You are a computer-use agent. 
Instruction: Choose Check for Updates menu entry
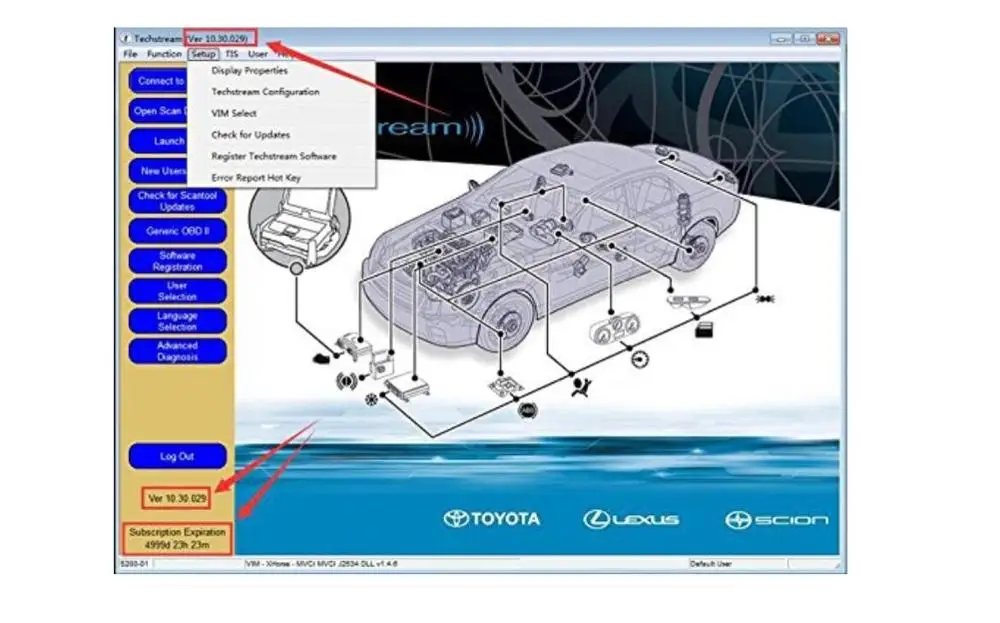pyautogui.click(x=251, y=135)
